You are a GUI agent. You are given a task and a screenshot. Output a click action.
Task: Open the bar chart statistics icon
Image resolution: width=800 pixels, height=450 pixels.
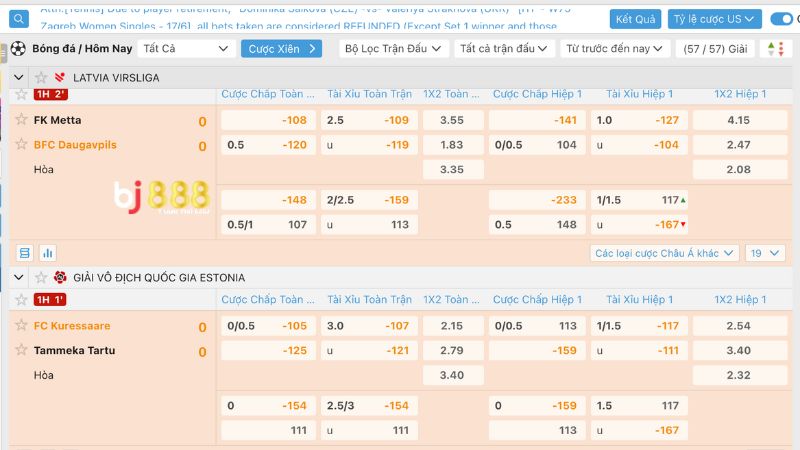point(48,253)
